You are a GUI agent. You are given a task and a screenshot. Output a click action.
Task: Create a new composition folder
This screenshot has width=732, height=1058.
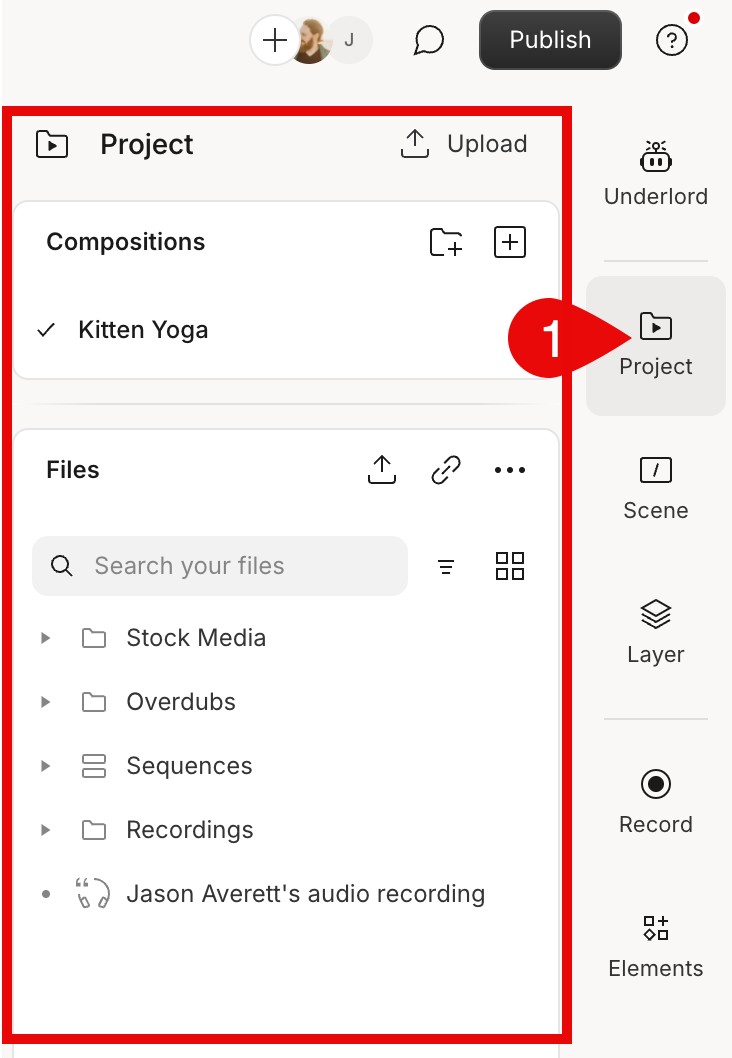point(446,241)
